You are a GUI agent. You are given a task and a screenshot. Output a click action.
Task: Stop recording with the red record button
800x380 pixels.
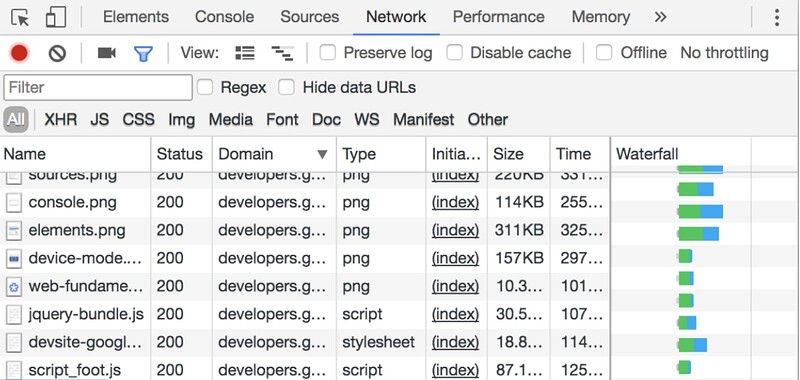(x=19, y=53)
